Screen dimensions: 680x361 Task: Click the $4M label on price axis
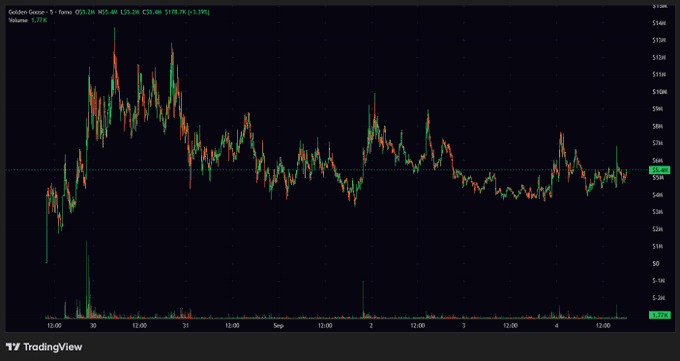coord(658,194)
